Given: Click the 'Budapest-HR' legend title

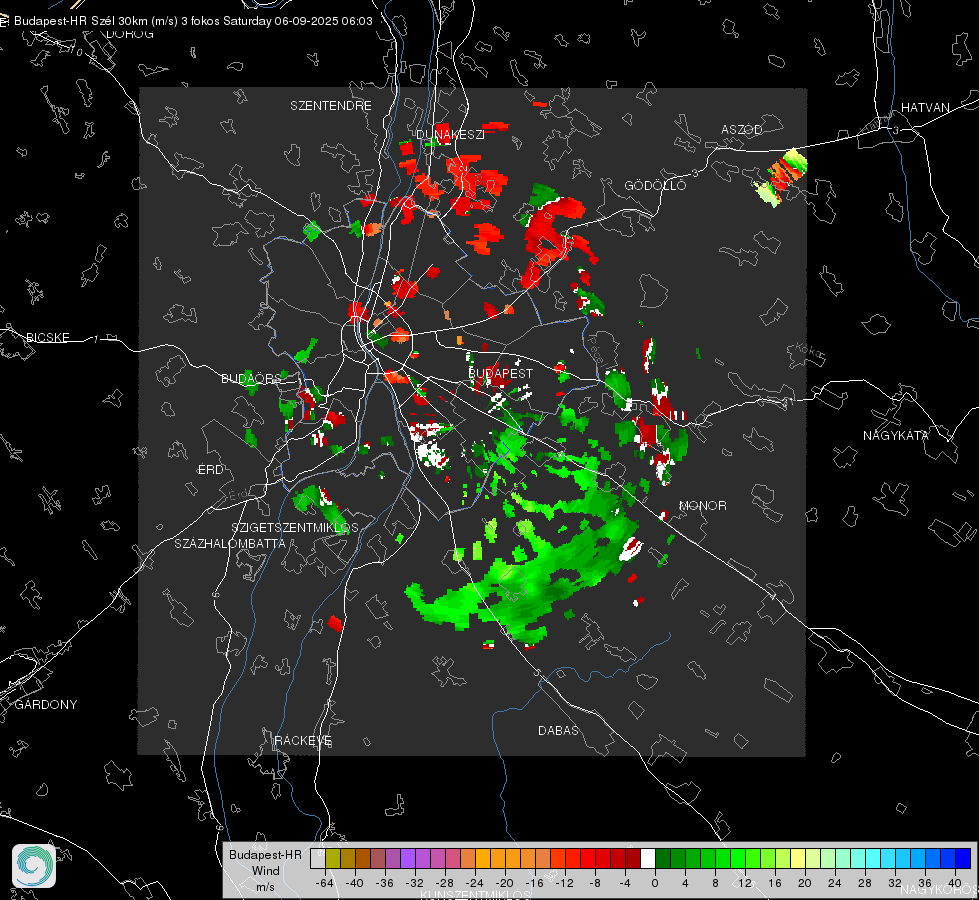Looking at the screenshot, I should coord(265,854).
